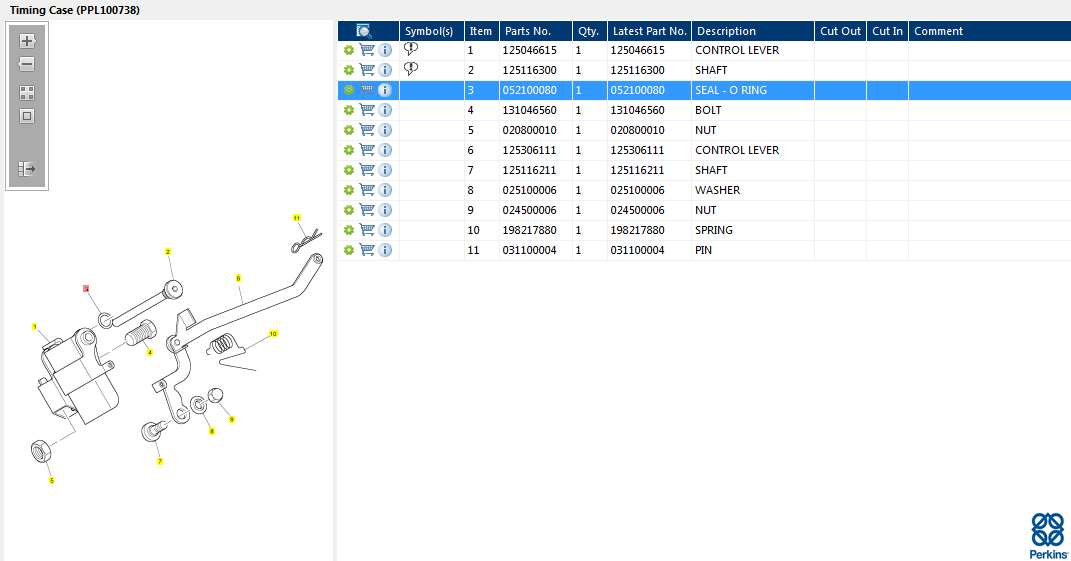Click the green gear icon for Shaft 125116300
This screenshot has height=561, width=1071.
(349, 70)
